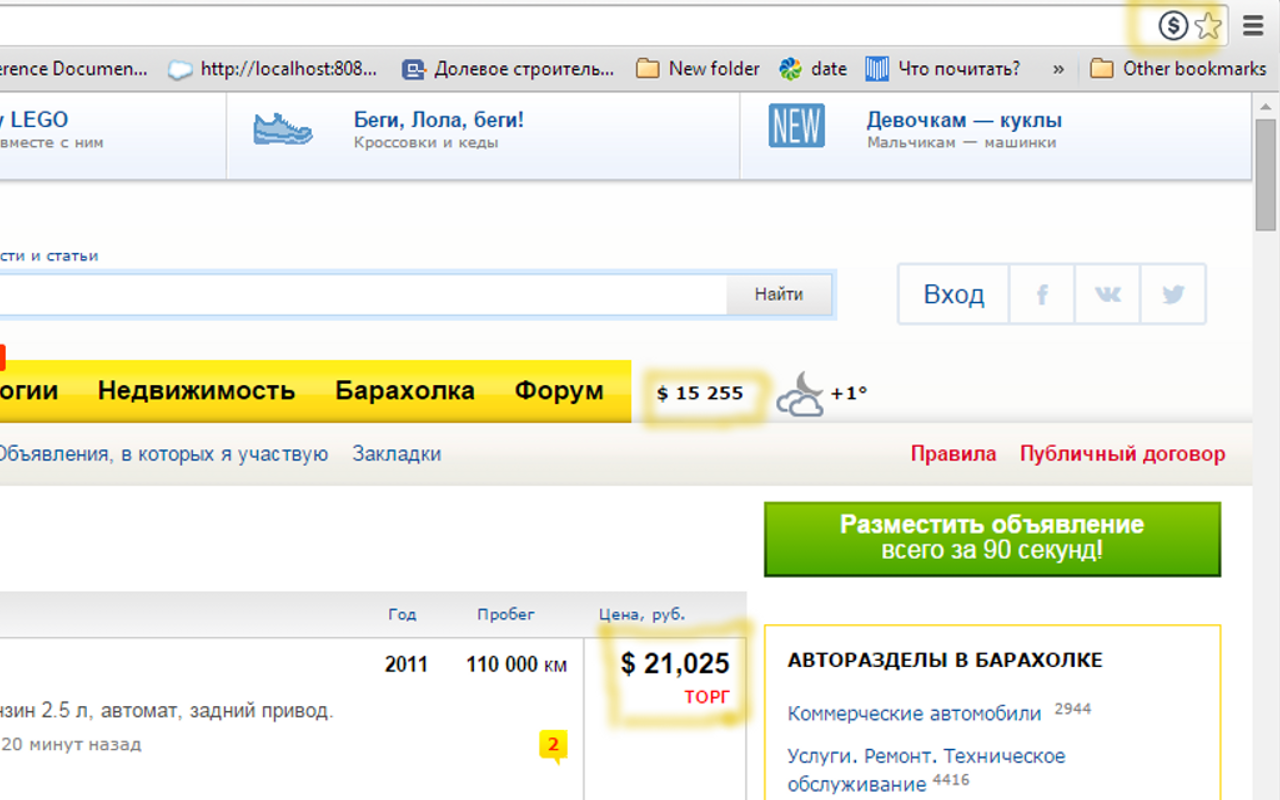The image size is (1280, 800).
Task: Open the comments badge showing 2
Action: [x=554, y=744]
